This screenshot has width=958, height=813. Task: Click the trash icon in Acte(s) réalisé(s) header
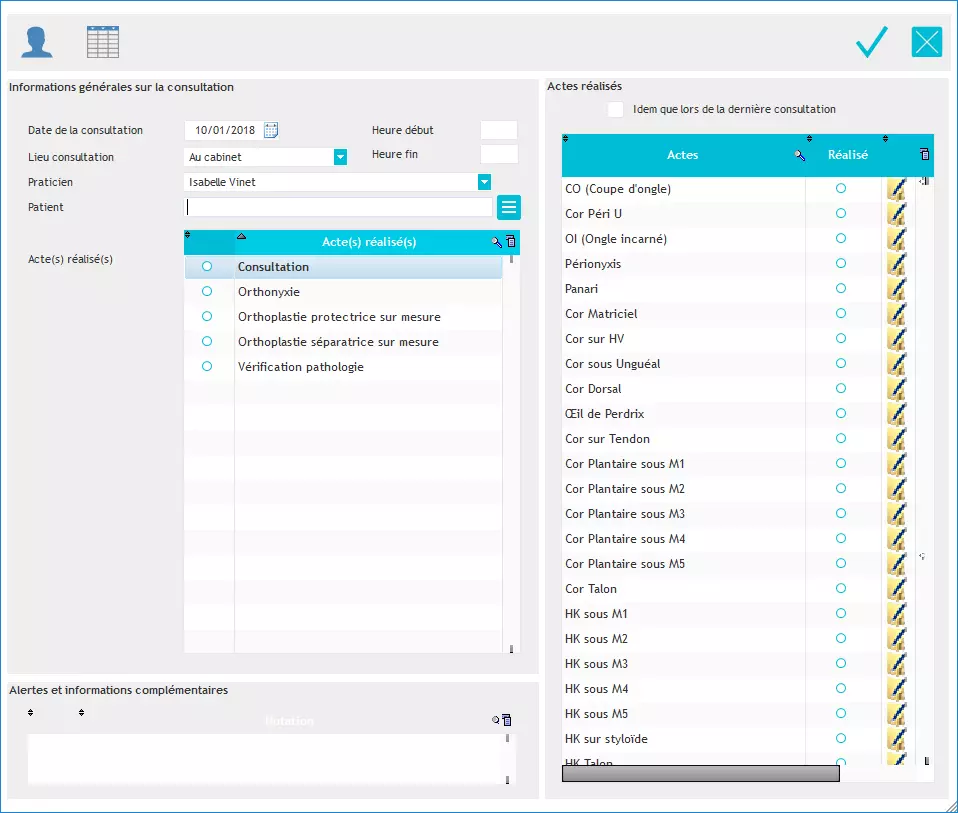tap(511, 241)
